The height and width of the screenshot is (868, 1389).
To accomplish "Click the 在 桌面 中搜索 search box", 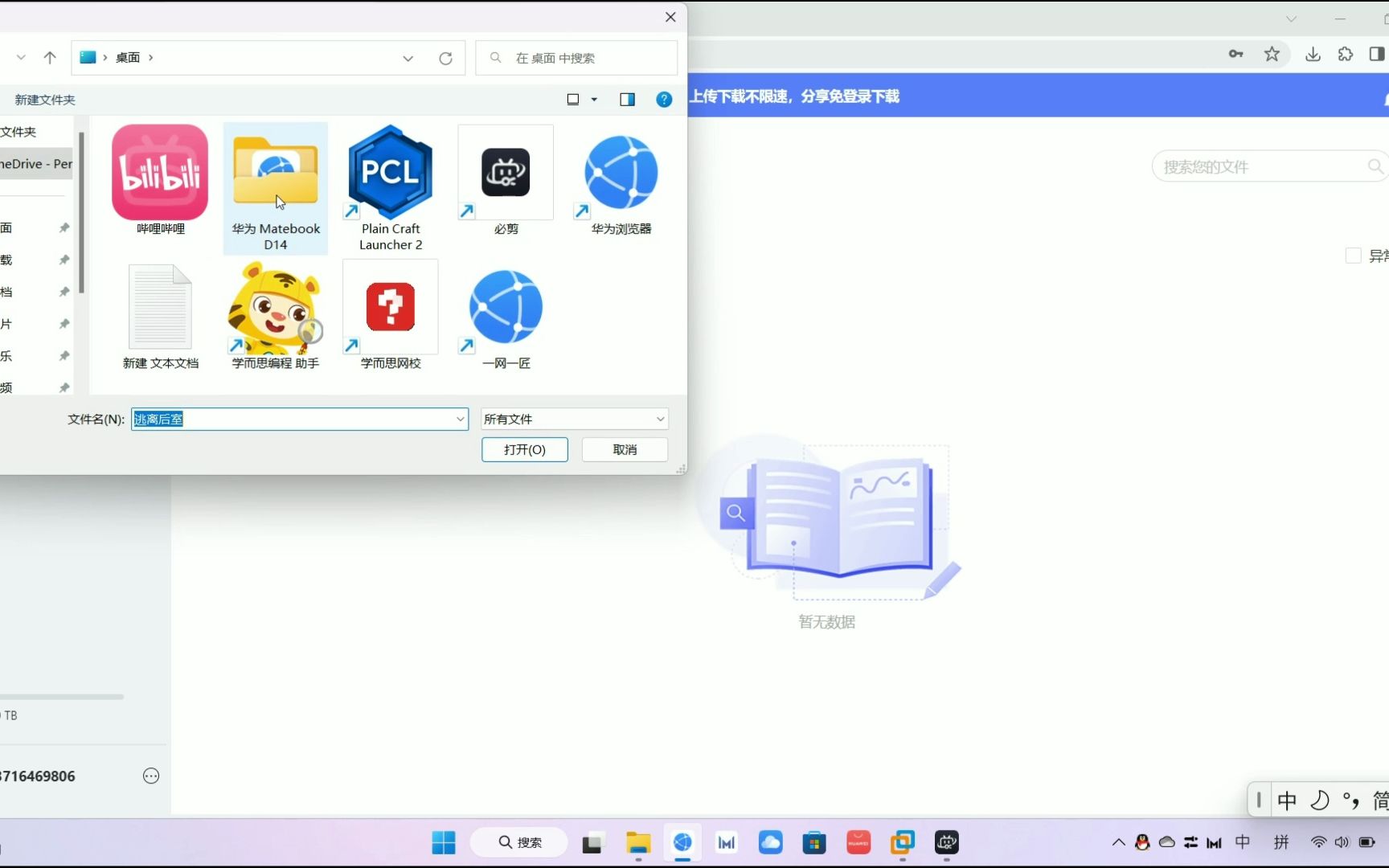I will (x=576, y=58).
